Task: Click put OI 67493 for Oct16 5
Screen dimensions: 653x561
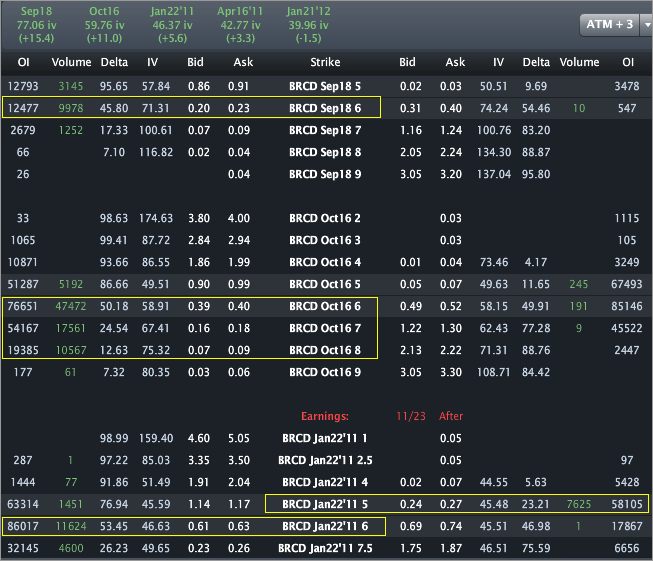Action: pyautogui.click(x=625, y=284)
